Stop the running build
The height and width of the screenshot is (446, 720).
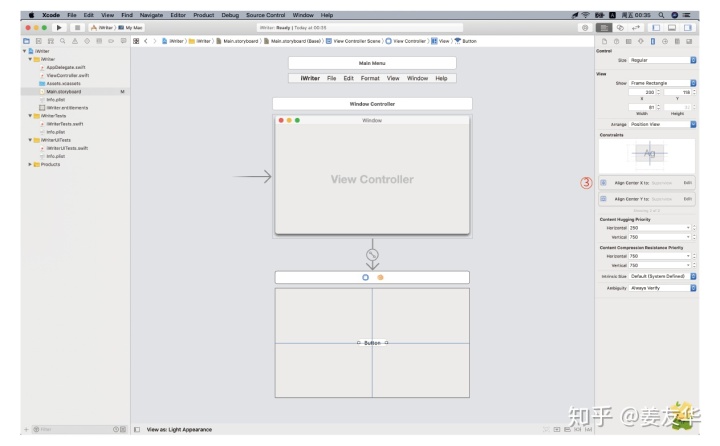click(77, 28)
